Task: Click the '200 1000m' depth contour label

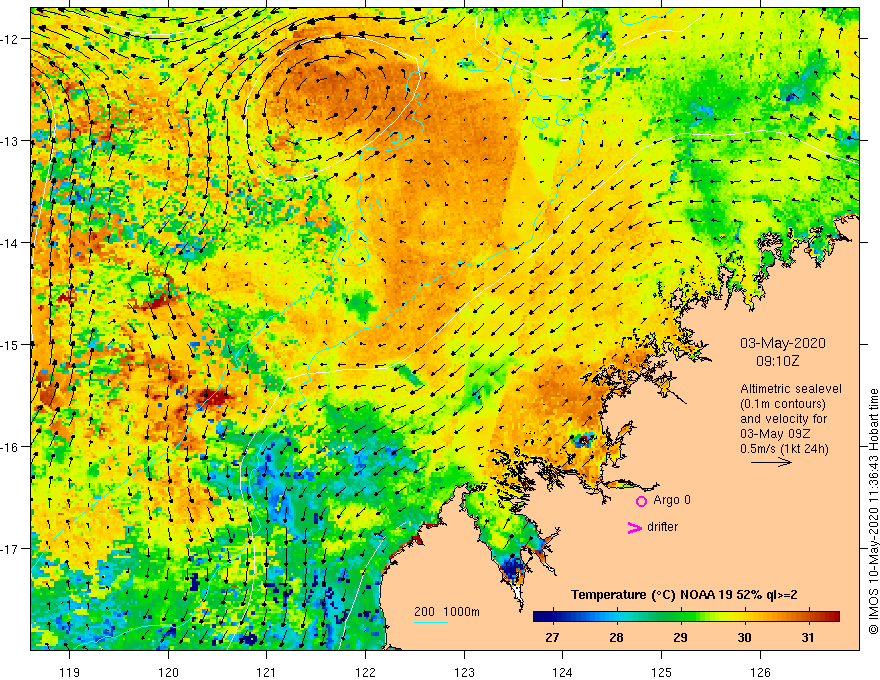Action: click(447, 612)
